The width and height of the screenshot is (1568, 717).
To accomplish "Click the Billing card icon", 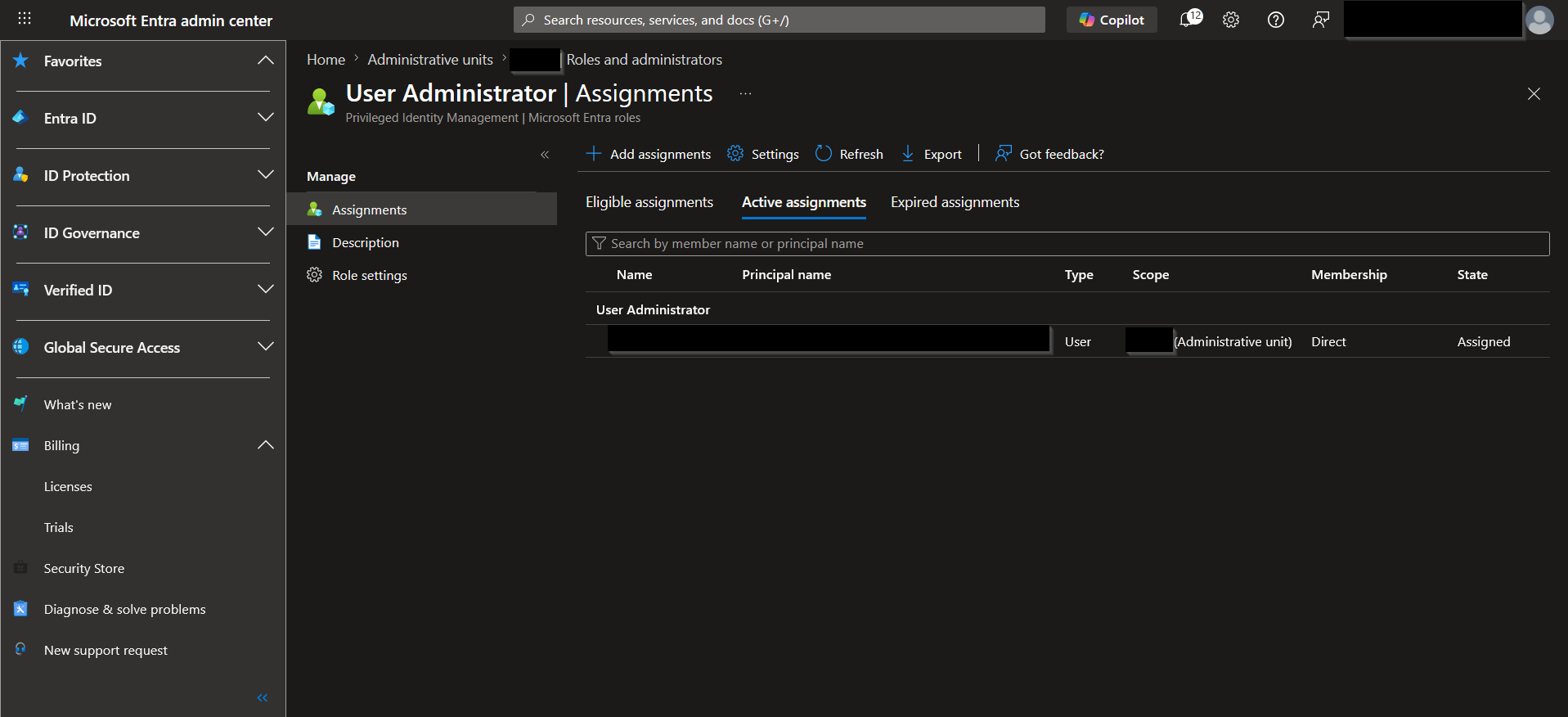I will (x=21, y=445).
